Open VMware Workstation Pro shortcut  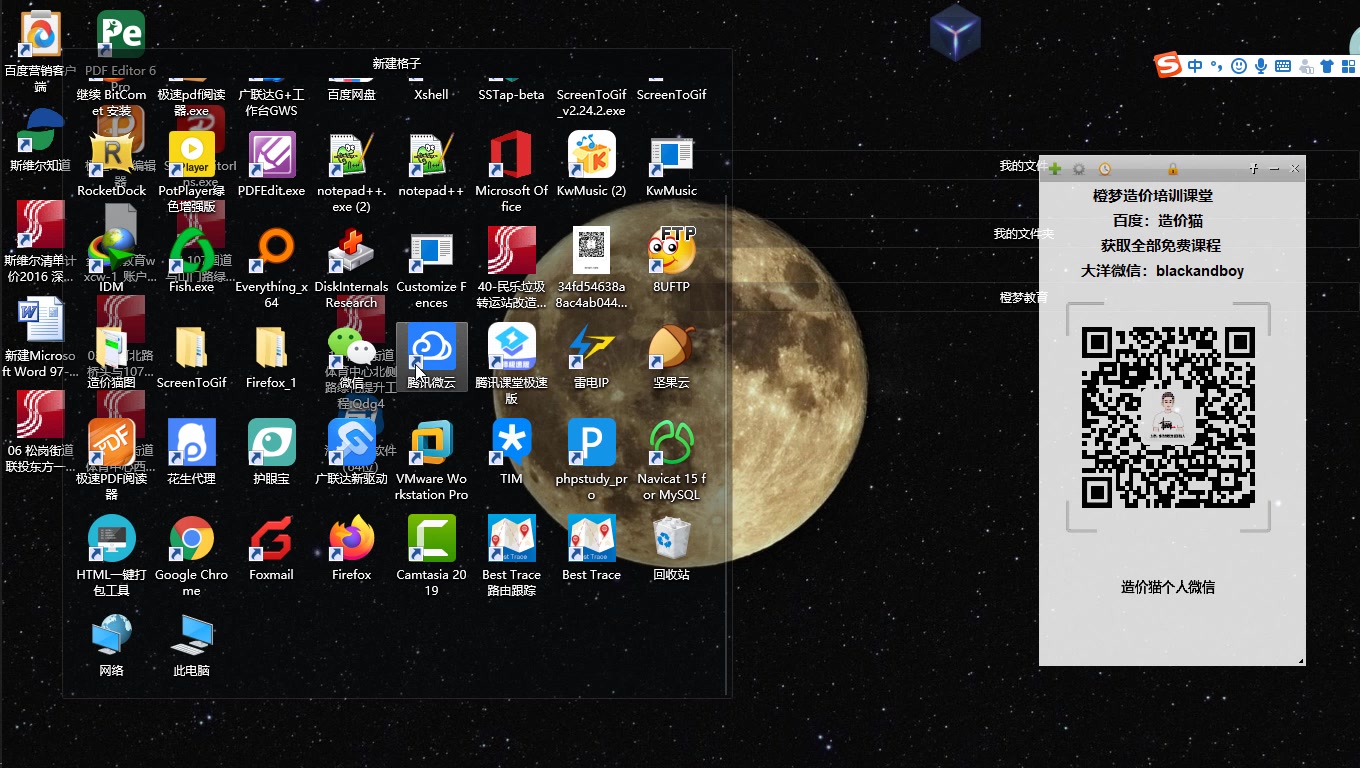click(432, 460)
